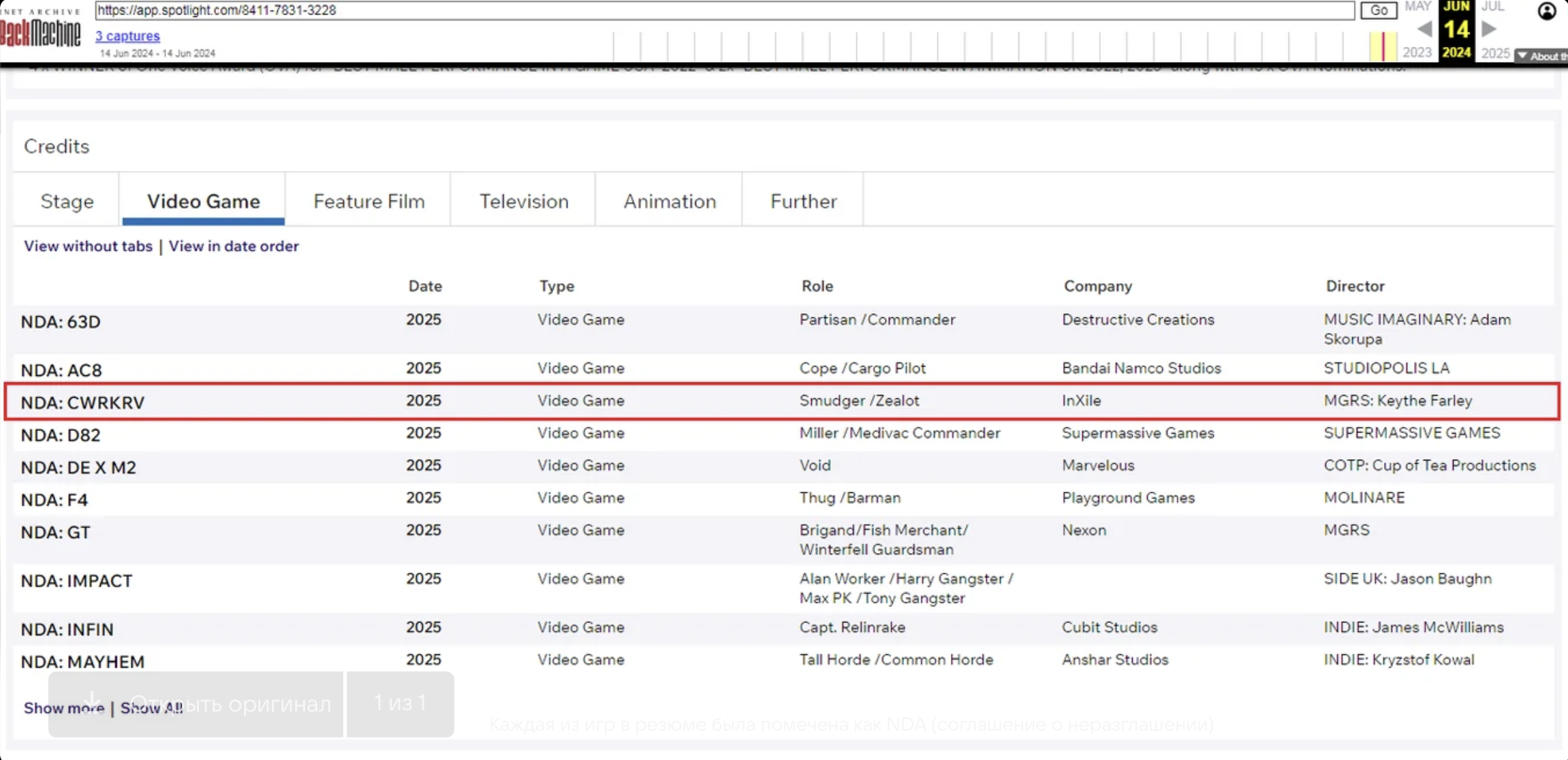Select the 2023 year in timeline
This screenshot has height=760, width=1568.
(1417, 52)
